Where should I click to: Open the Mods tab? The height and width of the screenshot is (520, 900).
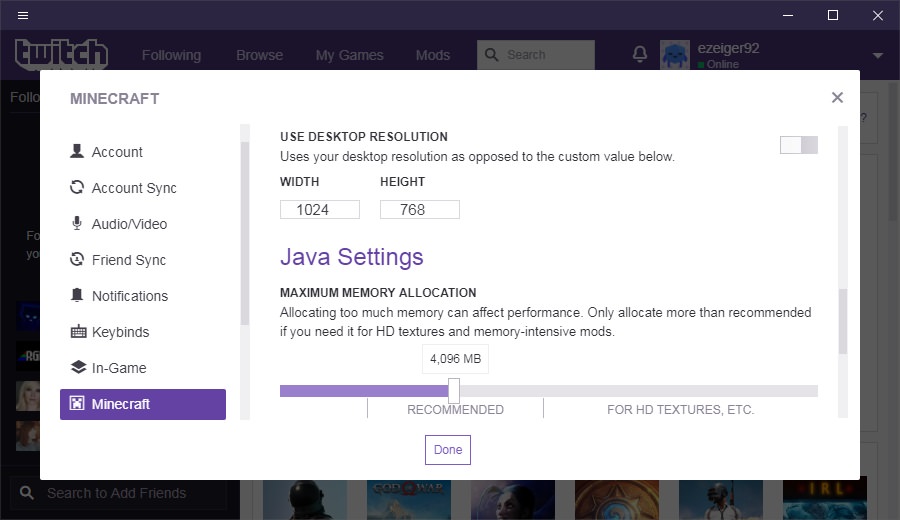click(x=433, y=55)
